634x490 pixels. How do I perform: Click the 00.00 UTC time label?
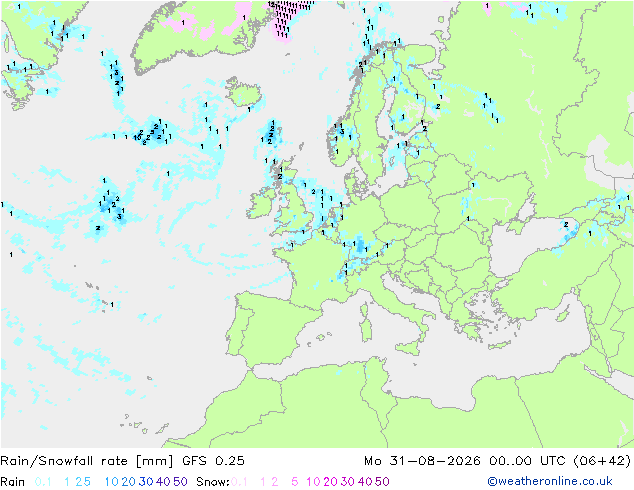[x=528, y=461]
